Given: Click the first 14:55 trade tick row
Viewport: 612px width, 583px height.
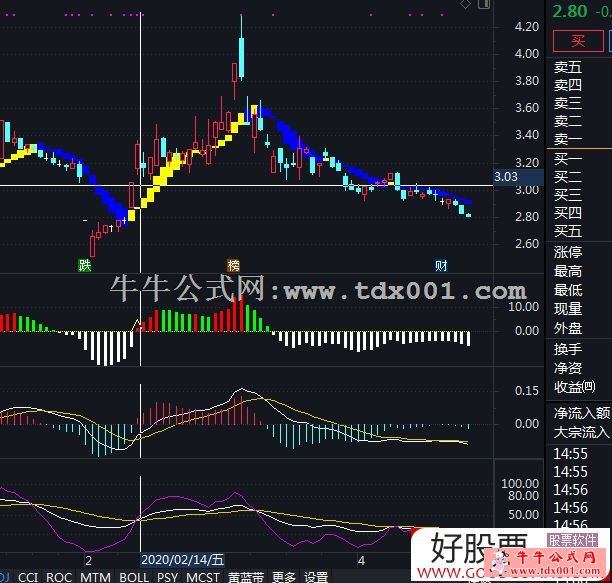Looking at the screenshot, I should pyautogui.click(x=570, y=454).
